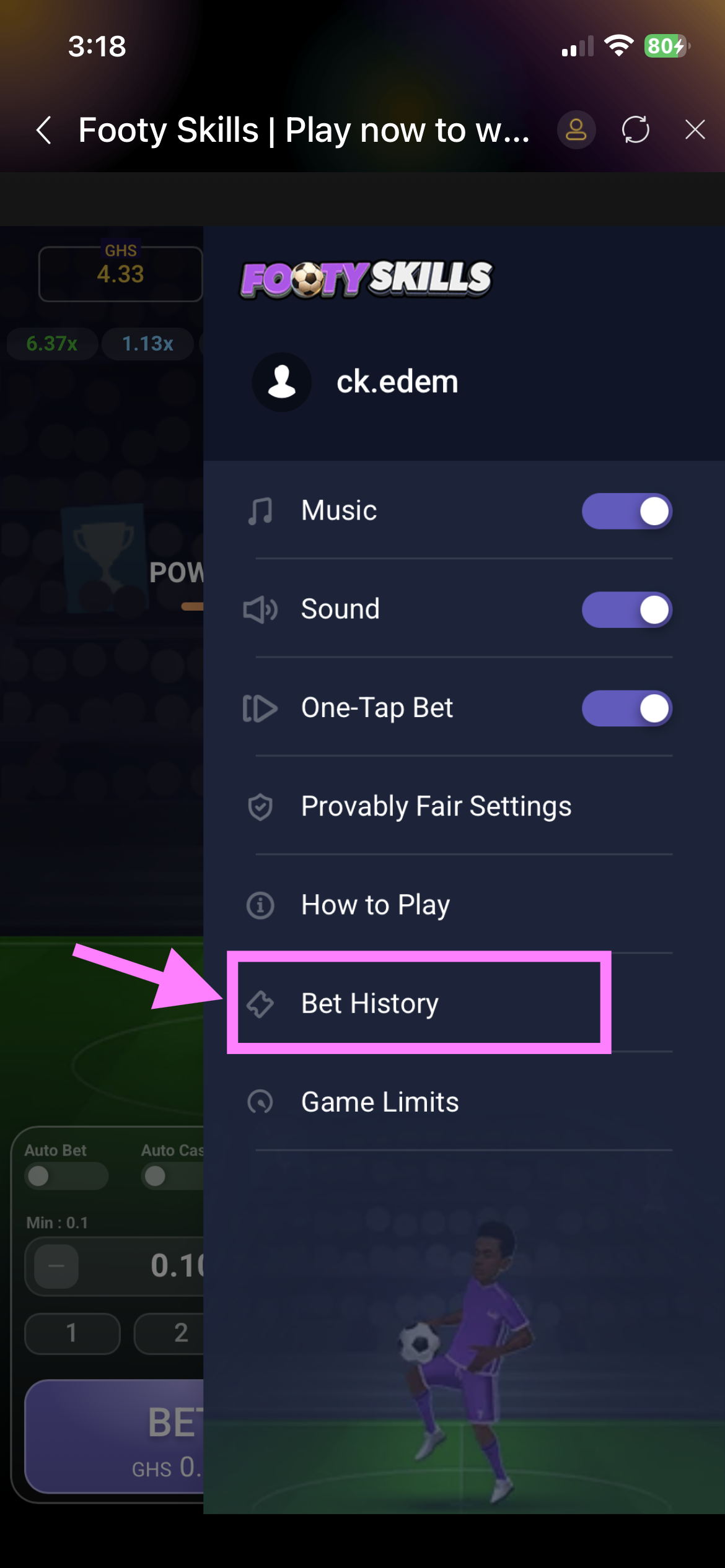Tap the 6.37x multiplier history chip

pyautogui.click(x=52, y=344)
